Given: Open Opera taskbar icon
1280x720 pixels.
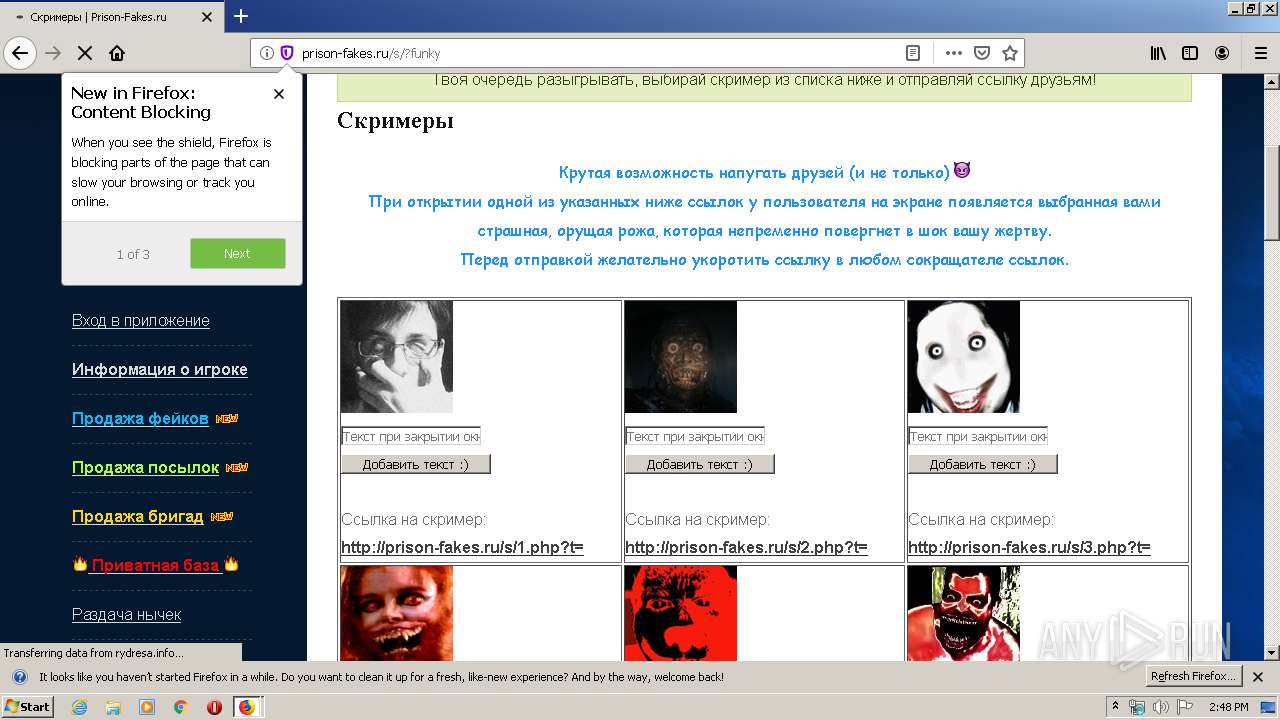Looking at the screenshot, I should 214,707.
